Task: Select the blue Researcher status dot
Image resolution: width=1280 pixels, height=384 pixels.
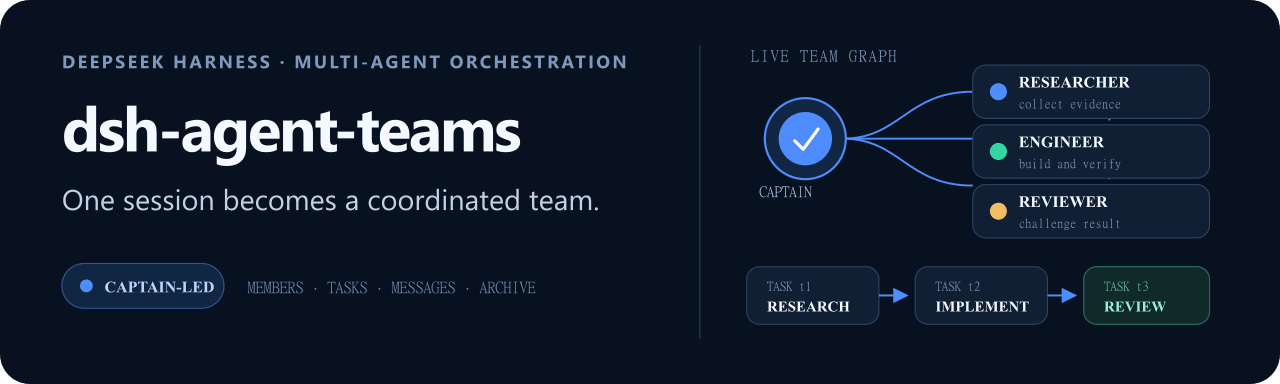Action: (998, 92)
